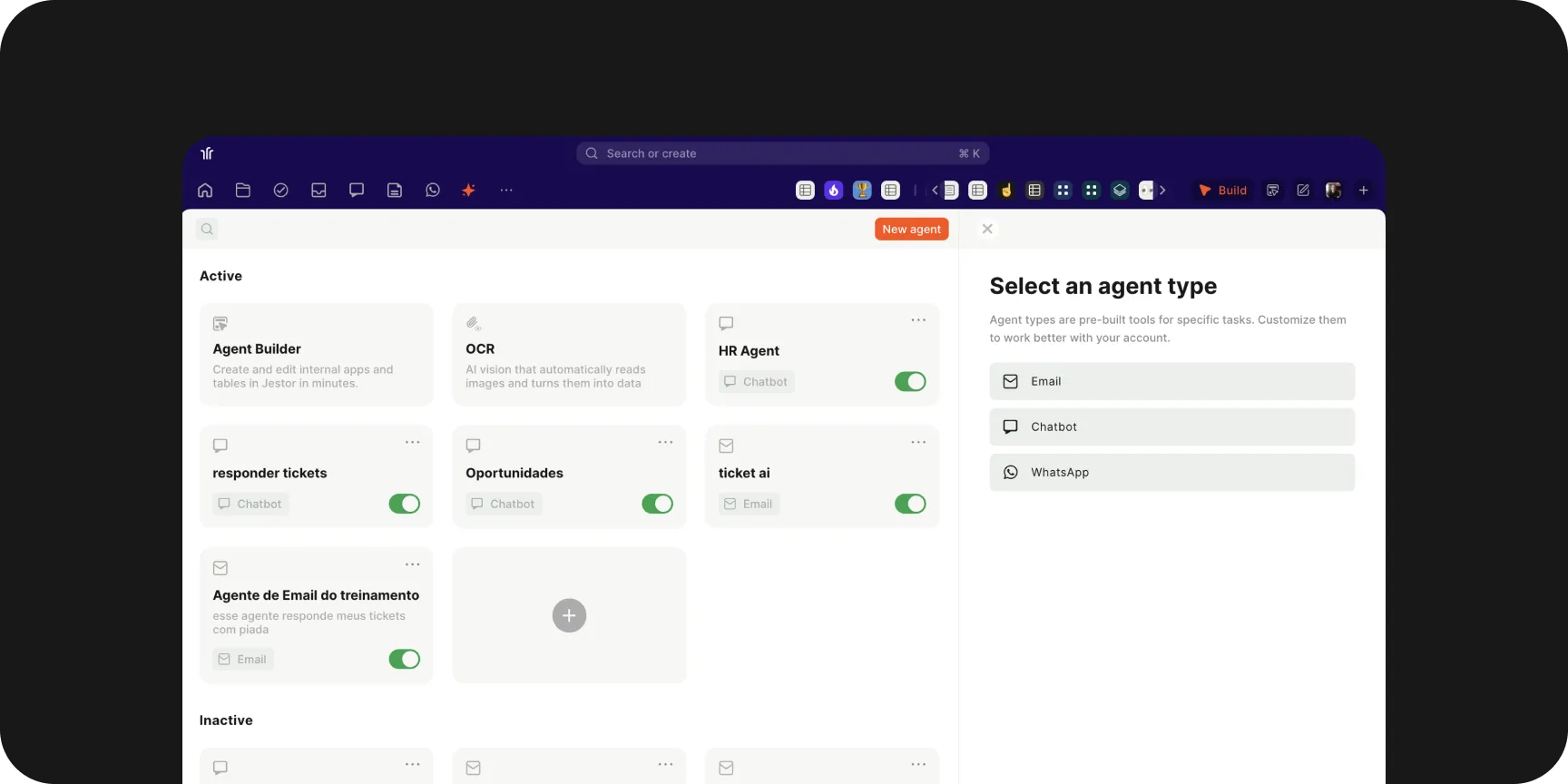Click the Inactive section heading

coord(226,720)
